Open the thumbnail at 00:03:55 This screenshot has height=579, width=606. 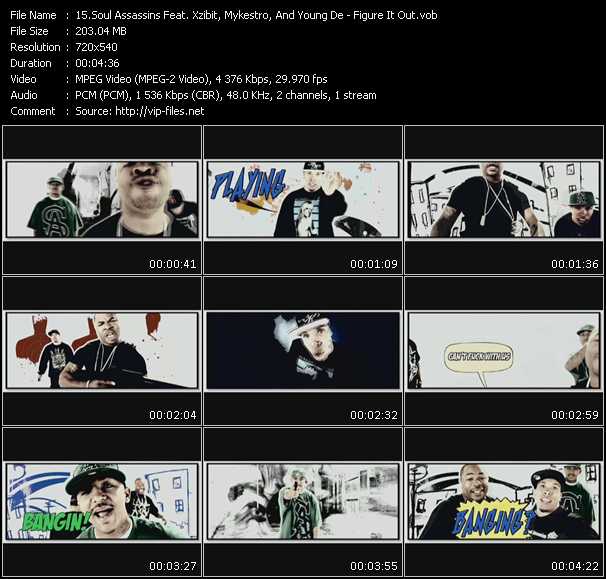coord(303,502)
